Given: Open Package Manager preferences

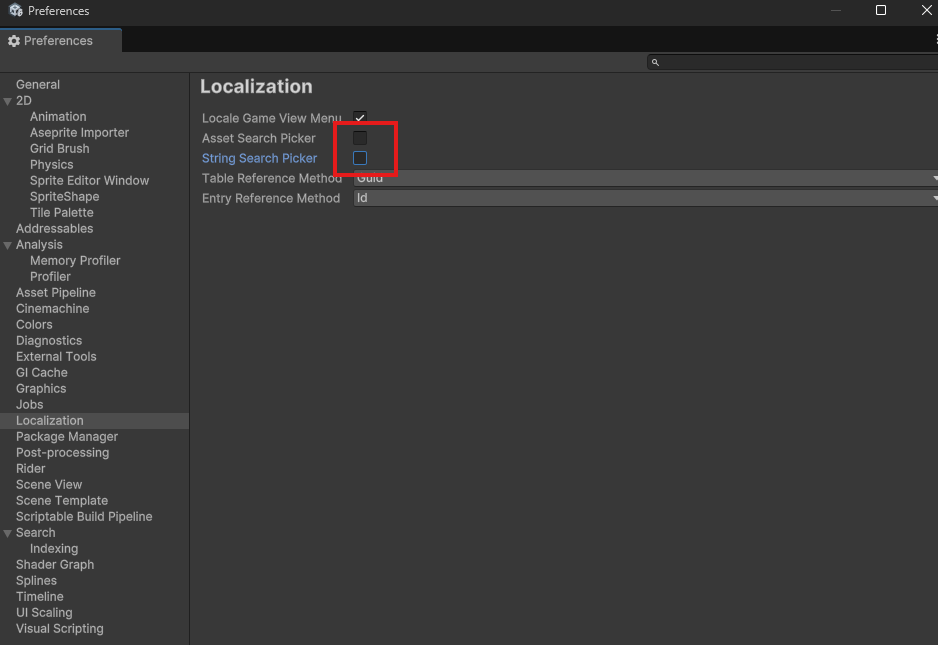Looking at the screenshot, I should tap(67, 437).
